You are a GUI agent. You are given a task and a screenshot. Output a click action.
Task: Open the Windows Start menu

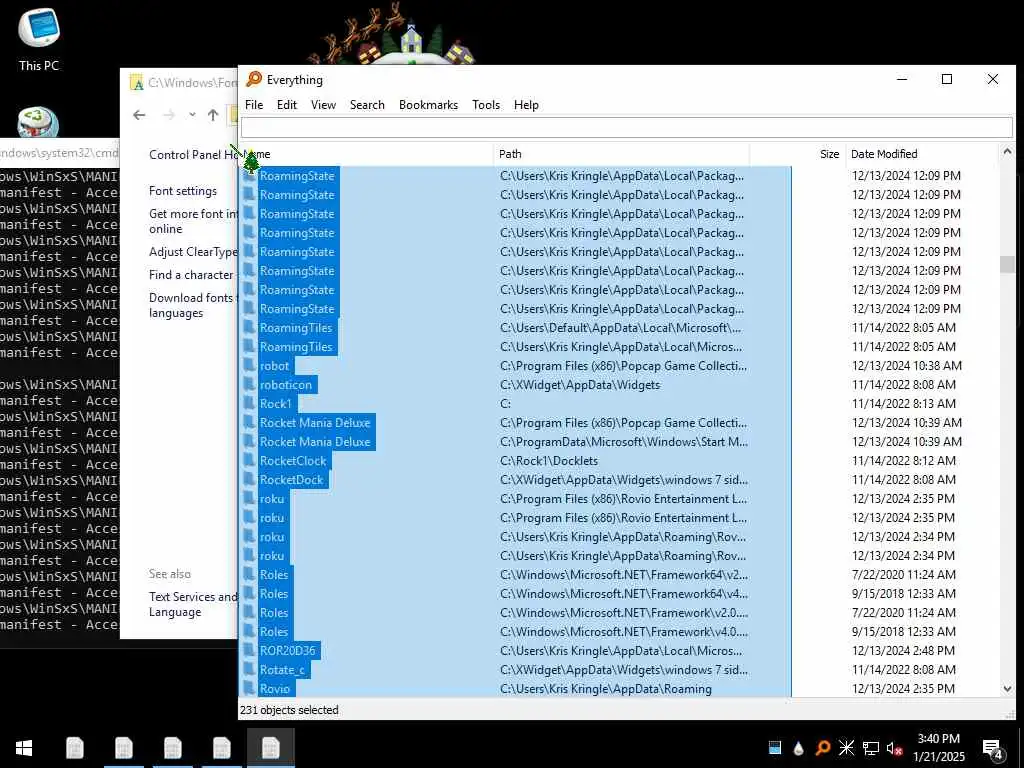(24, 748)
